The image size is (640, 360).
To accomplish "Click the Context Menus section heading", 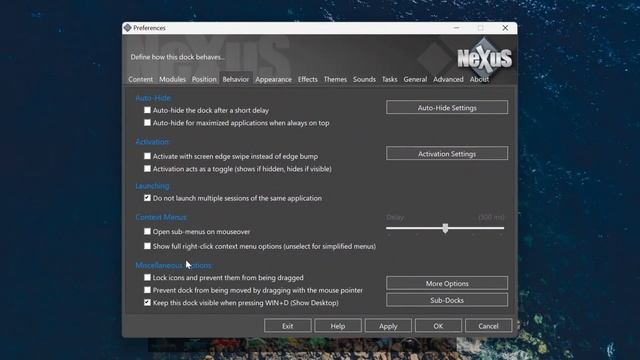I will (x=161, y=217).
